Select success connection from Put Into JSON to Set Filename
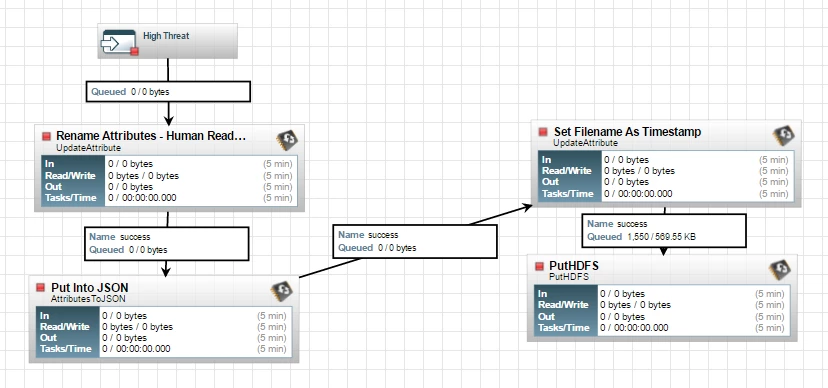This screenshot has height=388, width=828. pos(415,241)
